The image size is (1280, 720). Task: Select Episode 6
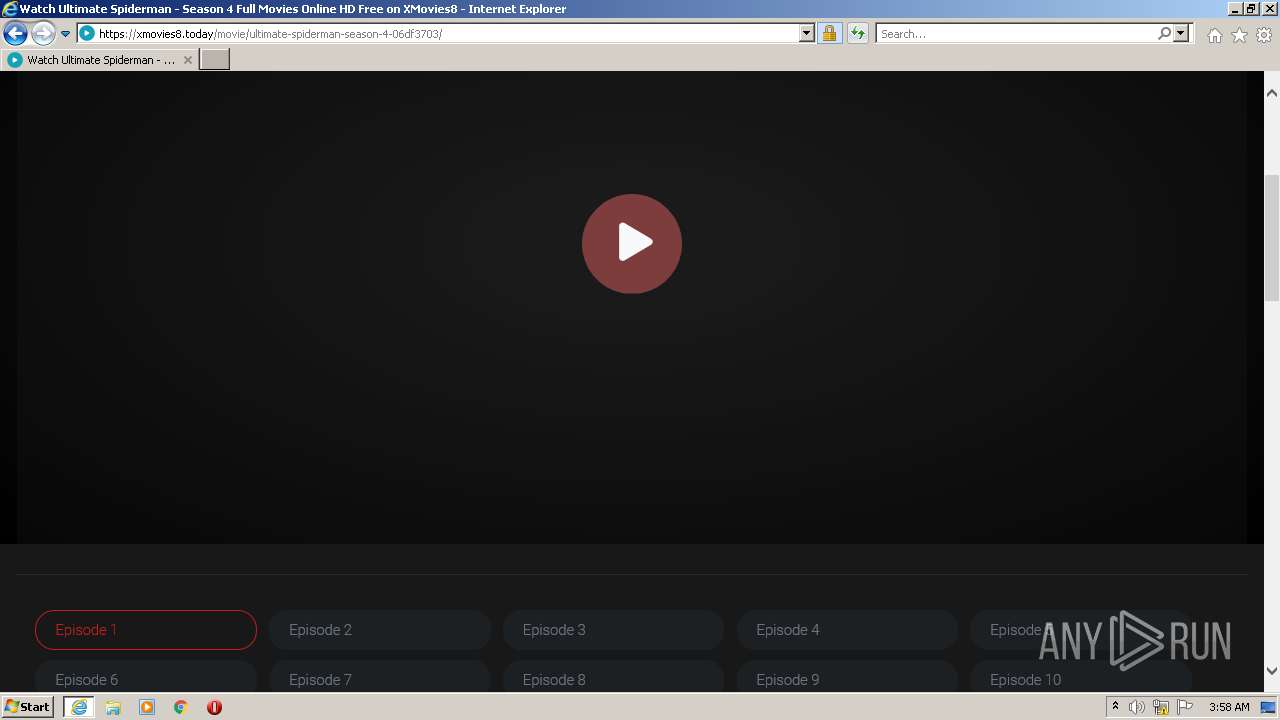click(146, 678)
